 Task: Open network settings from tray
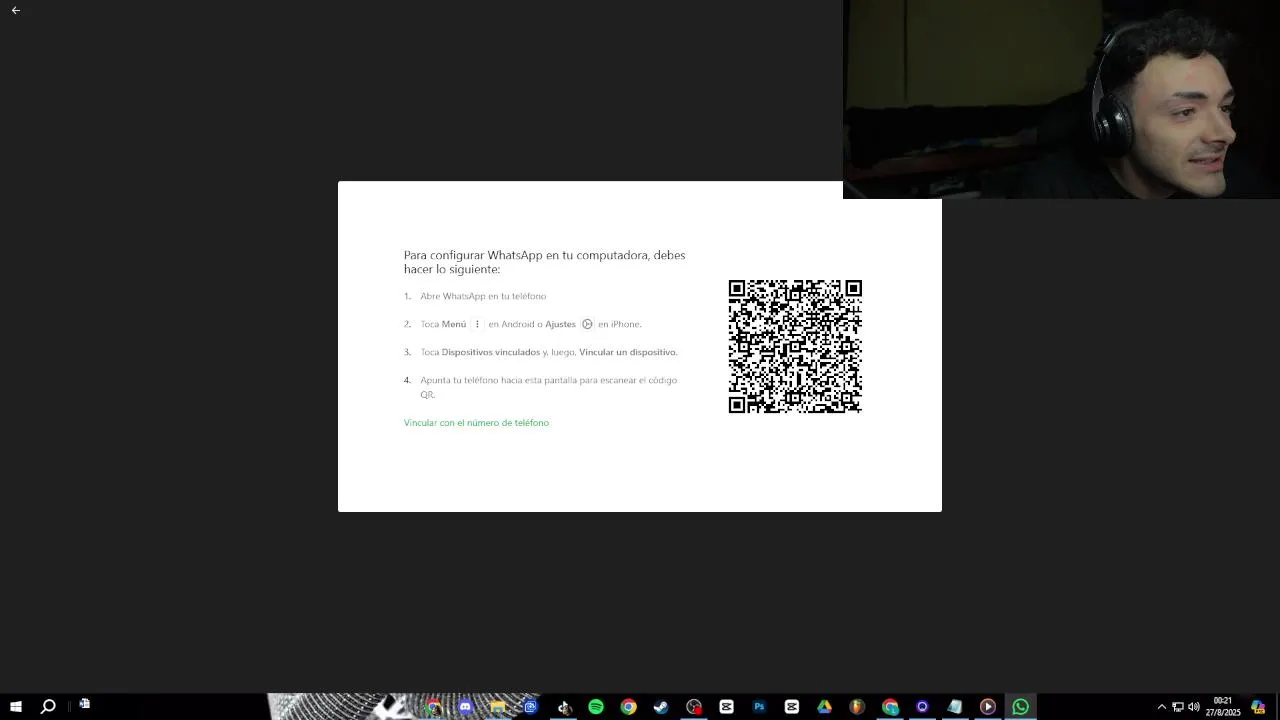(x=1178, y=707)
